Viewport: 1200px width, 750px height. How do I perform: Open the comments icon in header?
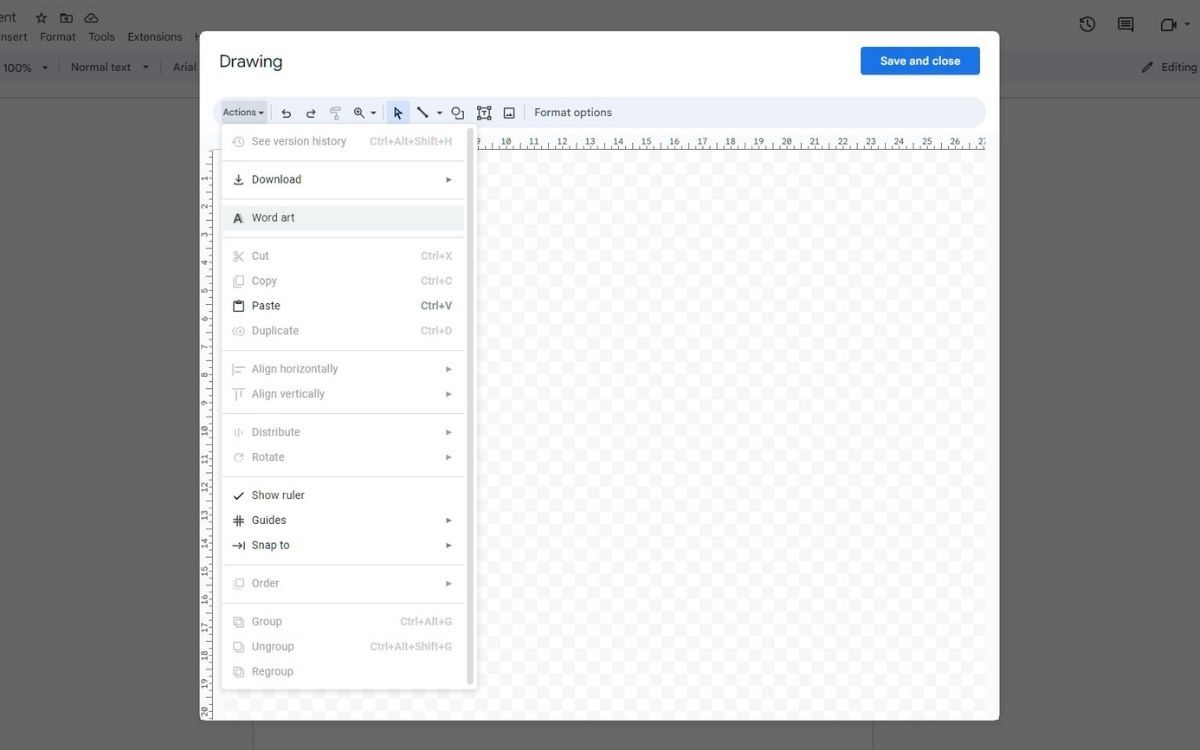point(1125,25)
